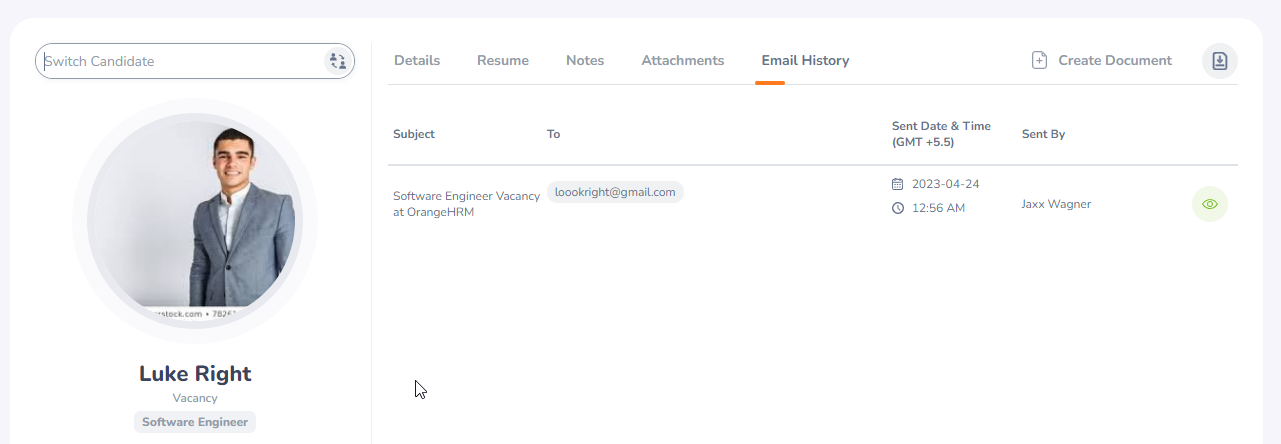Click the clock icon beside 12:56 AM

point(897,208)
